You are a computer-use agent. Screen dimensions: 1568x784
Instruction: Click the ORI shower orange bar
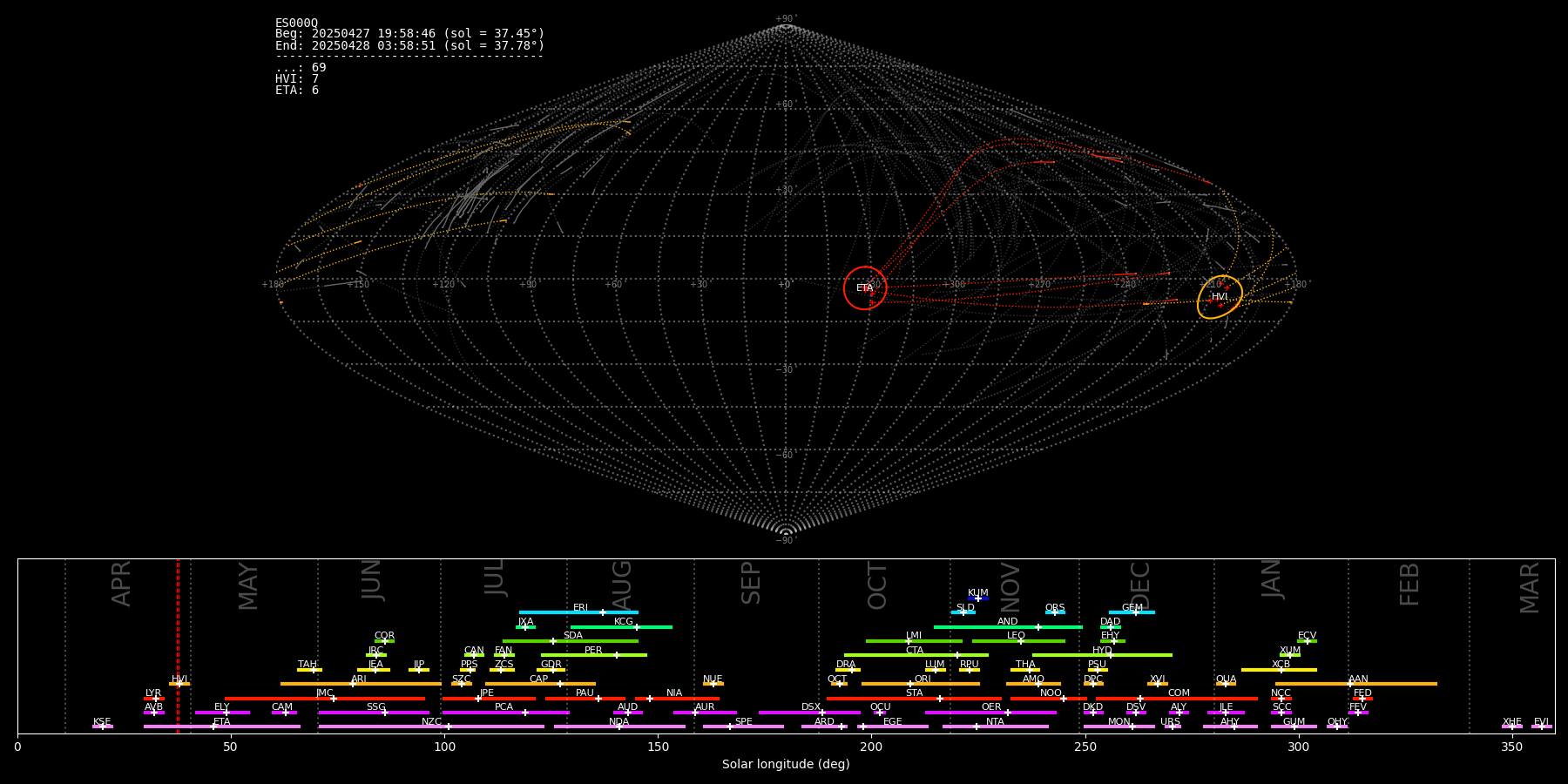point(921,684)
